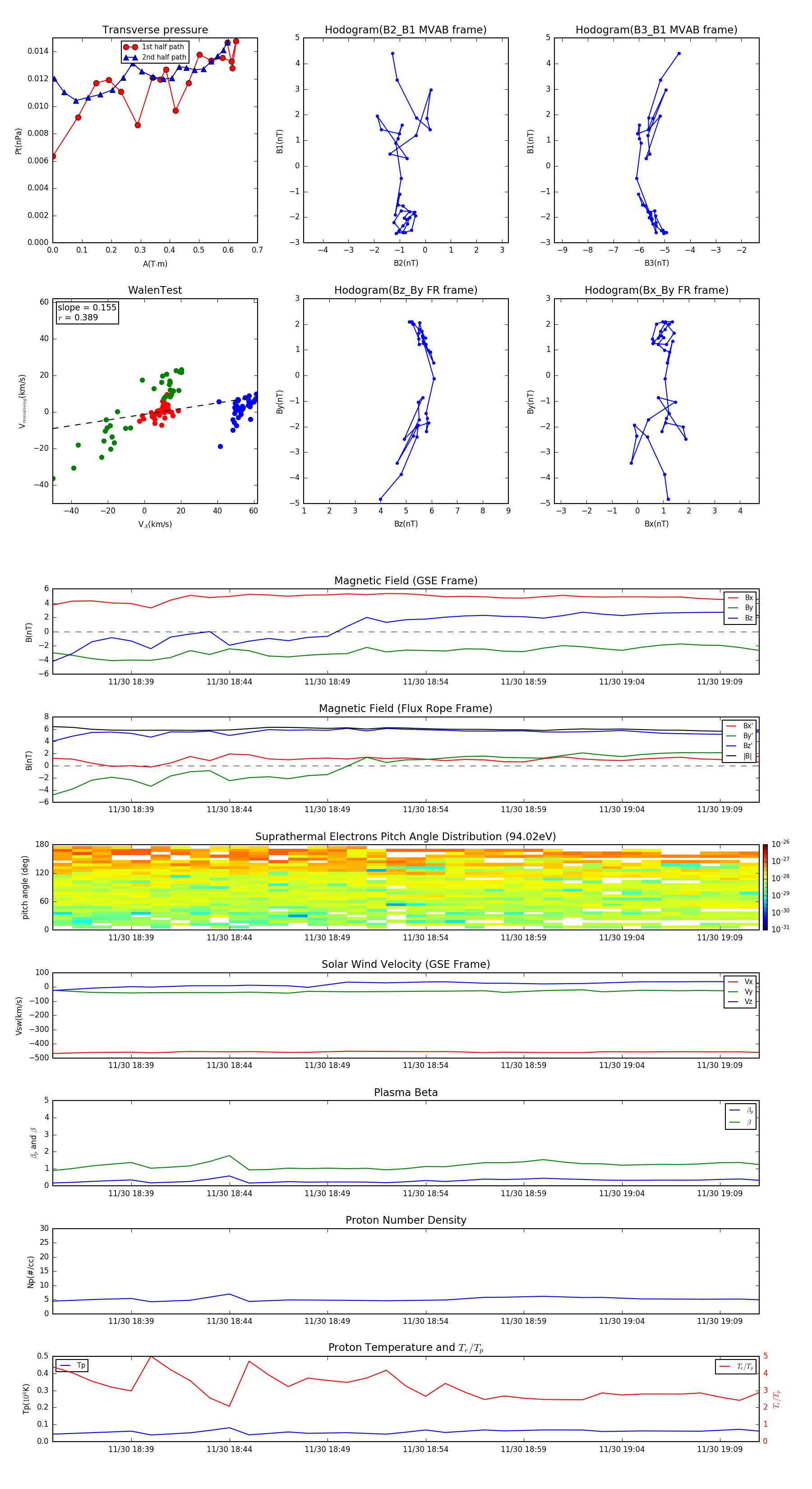Click the "11/30 18:44" tick under Proton Number Density
The width and height of the screenshot is (812, 1489).
[230, 1321]
